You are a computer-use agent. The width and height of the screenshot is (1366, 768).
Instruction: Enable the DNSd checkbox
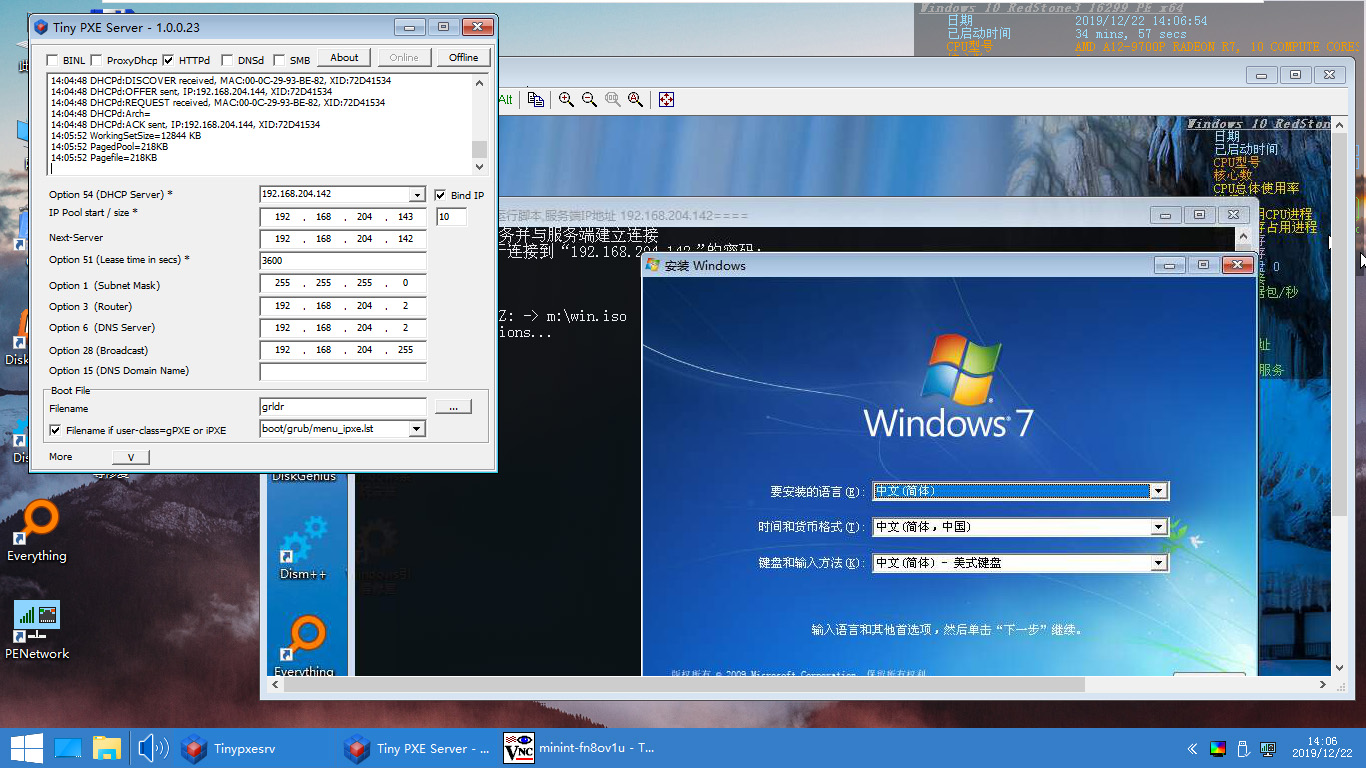227,60
